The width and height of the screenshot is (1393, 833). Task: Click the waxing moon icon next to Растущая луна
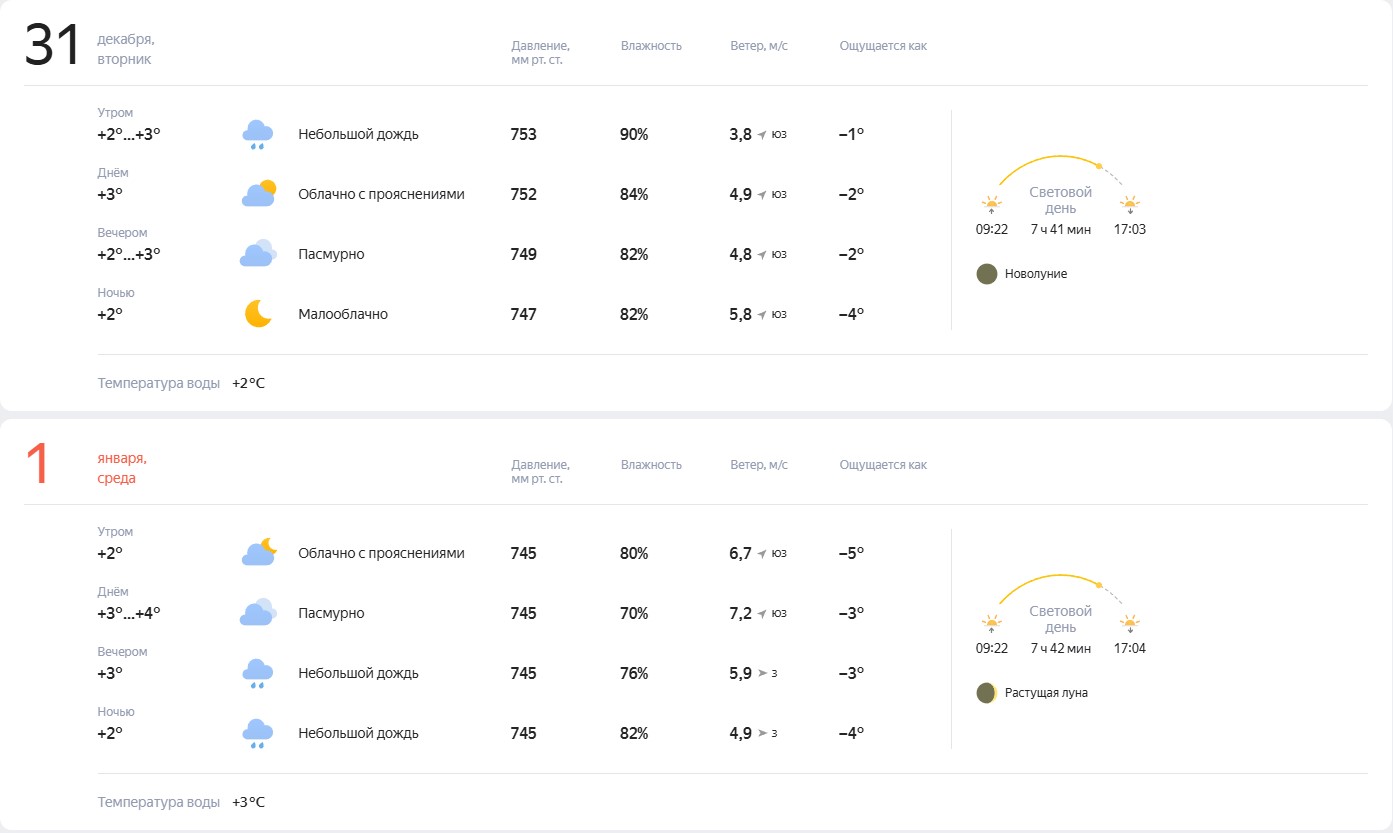pyautogui.click(x=987, y=693)
